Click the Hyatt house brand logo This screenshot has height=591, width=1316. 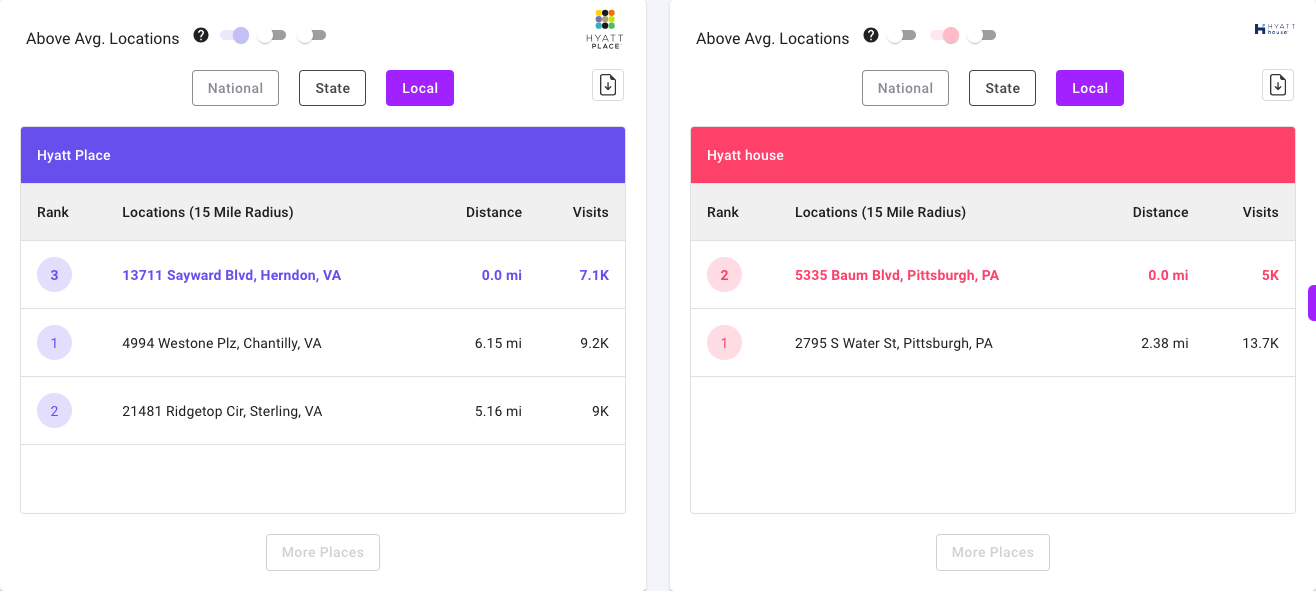pyautogui.click(x=1274, y=29)
